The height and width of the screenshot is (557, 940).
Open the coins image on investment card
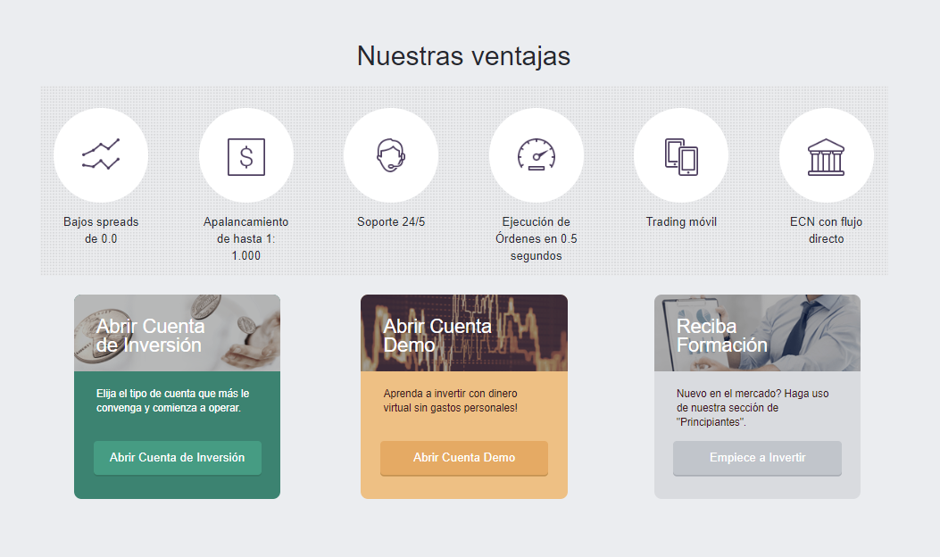click(x=177, y=333)
